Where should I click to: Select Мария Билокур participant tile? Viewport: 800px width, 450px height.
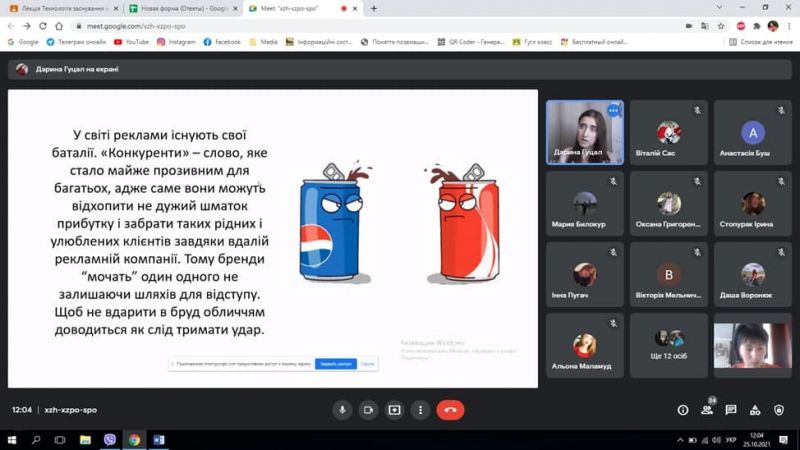(x=585, y=204)
